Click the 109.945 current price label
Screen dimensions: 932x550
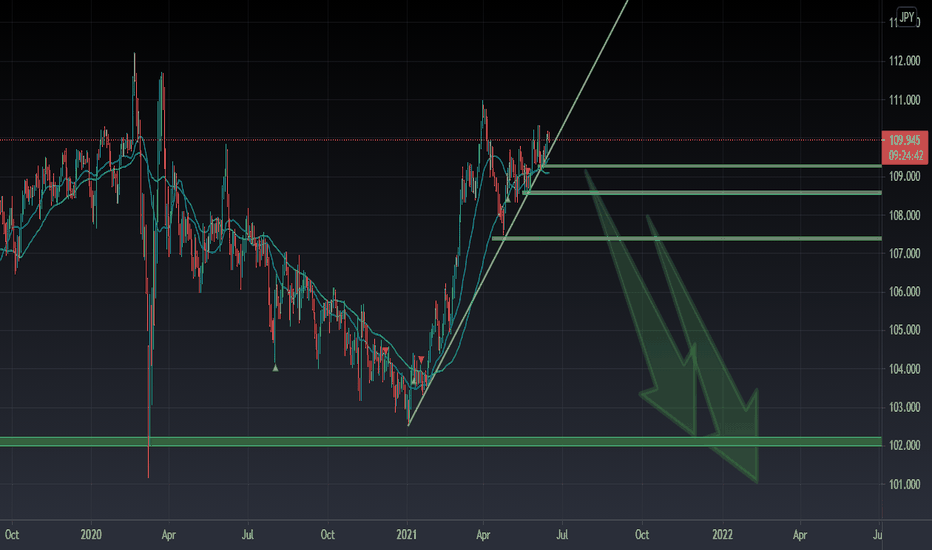tap(905, 140)
